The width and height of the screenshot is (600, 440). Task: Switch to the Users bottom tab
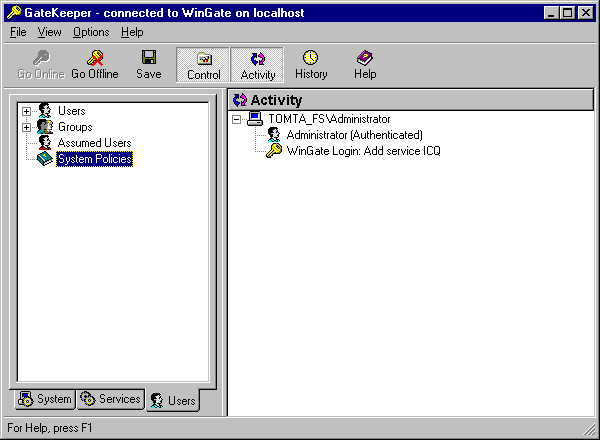tap(173, 400)
